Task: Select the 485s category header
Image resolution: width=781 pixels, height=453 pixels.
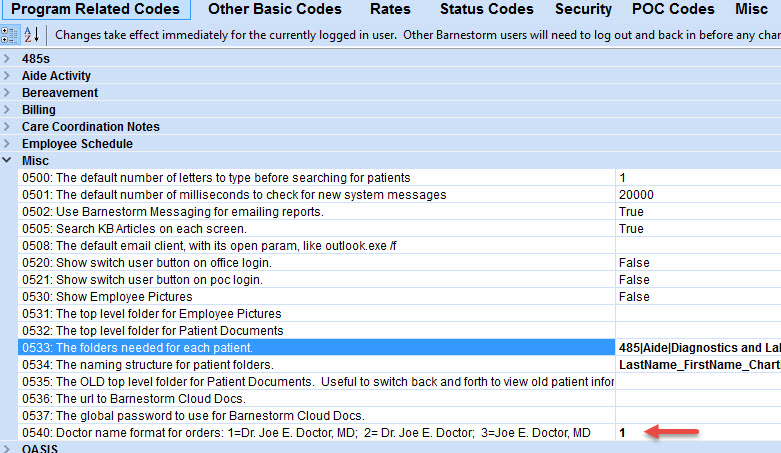Action: click(36, 59)
